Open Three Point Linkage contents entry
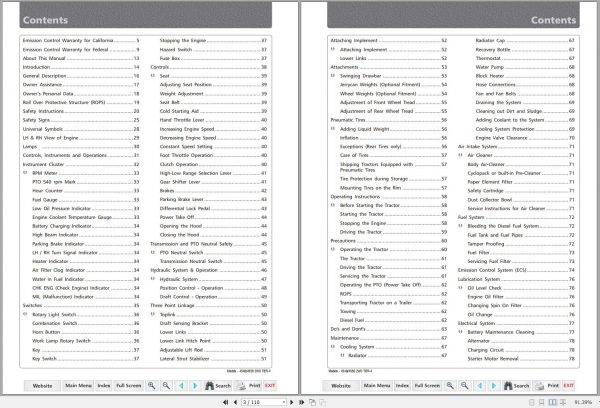The height and width of the screenshot is (408, 600). [209, 305]
